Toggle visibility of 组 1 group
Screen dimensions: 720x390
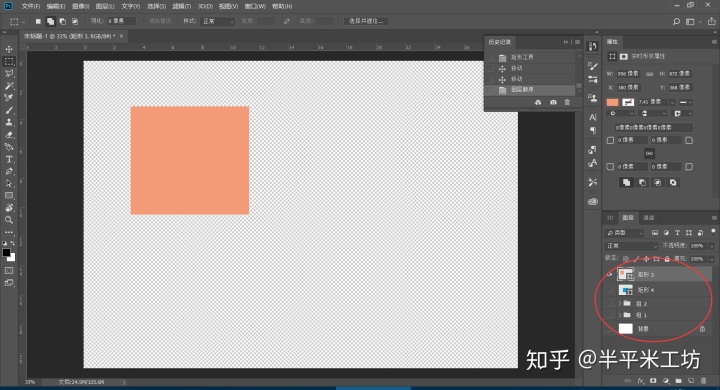point(610,315)
